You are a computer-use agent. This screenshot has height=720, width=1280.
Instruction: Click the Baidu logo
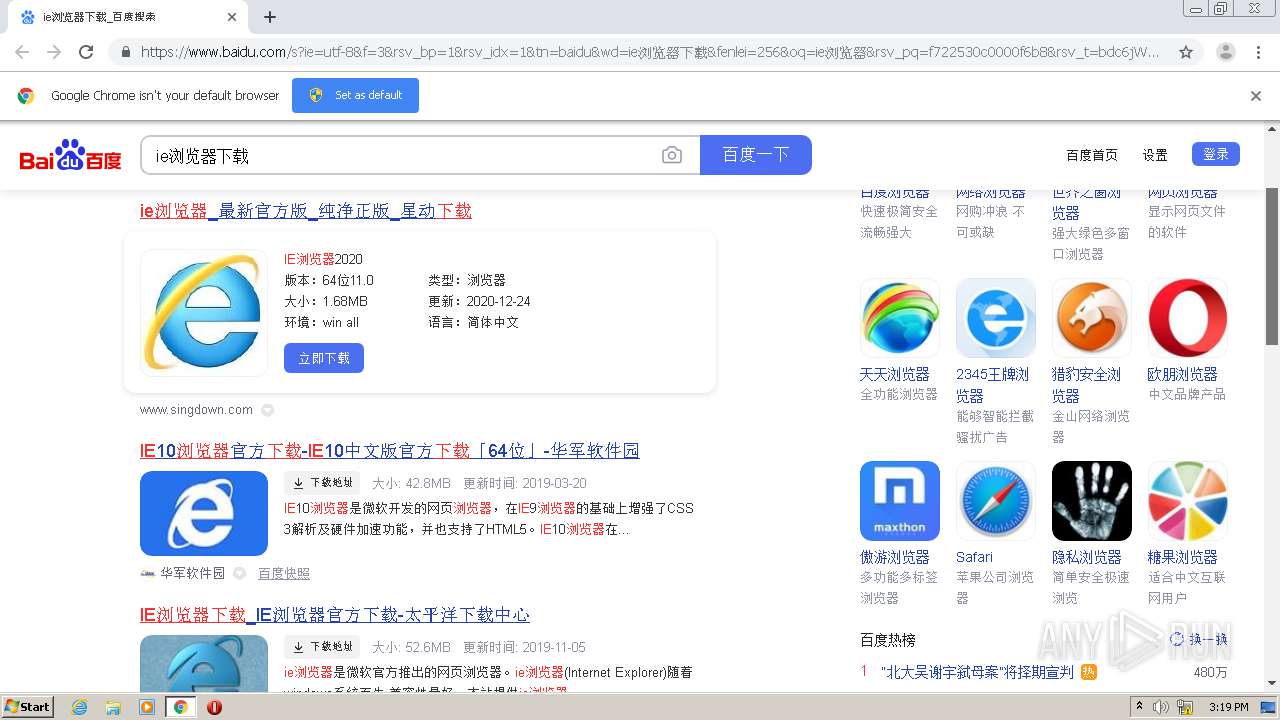click(70, 155)
